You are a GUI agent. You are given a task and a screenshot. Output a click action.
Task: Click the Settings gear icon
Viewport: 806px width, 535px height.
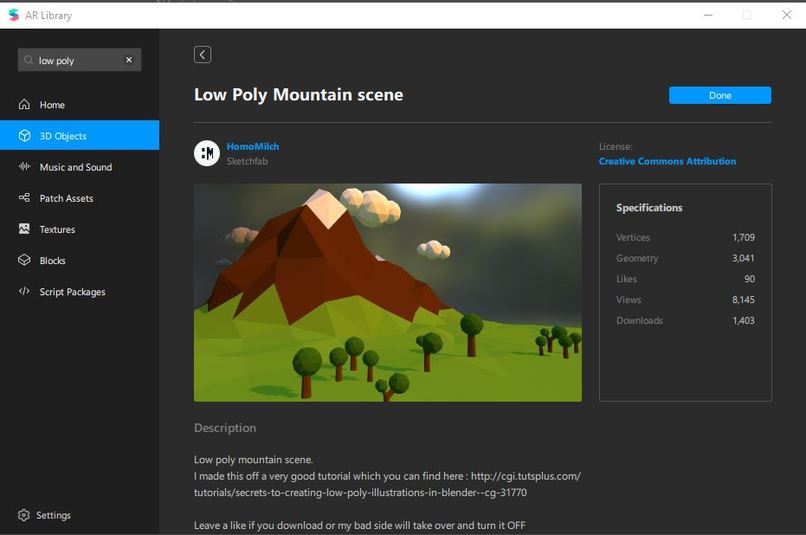pos(24,515)
